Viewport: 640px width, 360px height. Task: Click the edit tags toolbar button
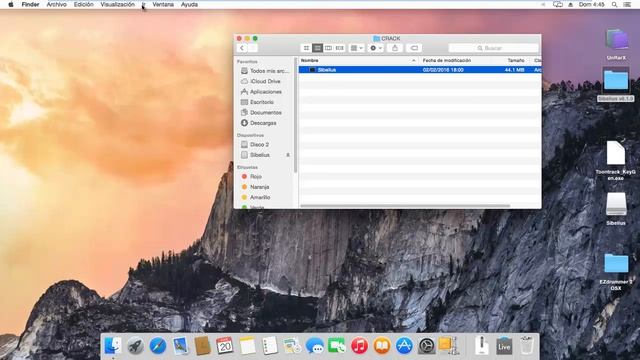[414, 48]
